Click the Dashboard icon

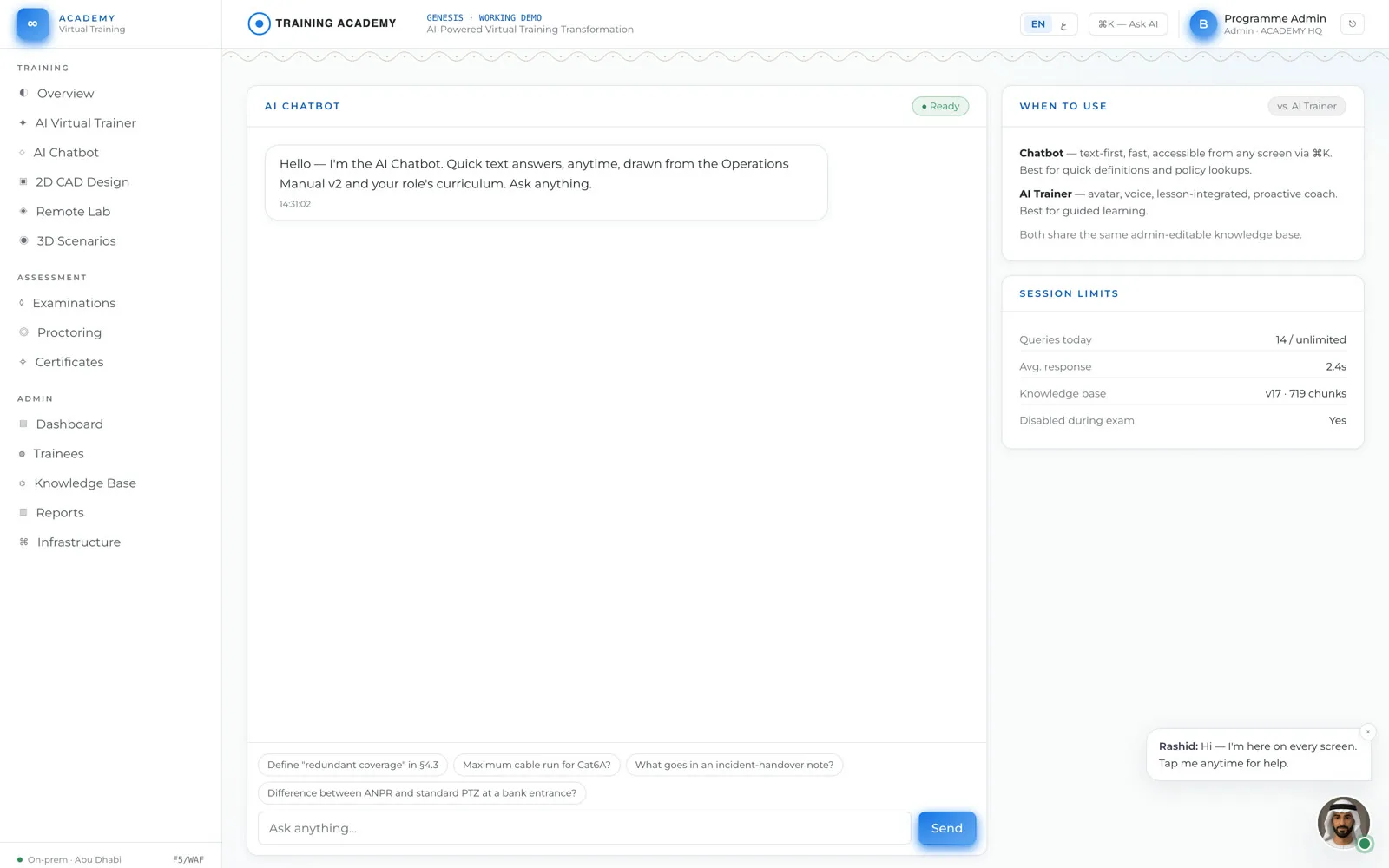tap(23, 424)
